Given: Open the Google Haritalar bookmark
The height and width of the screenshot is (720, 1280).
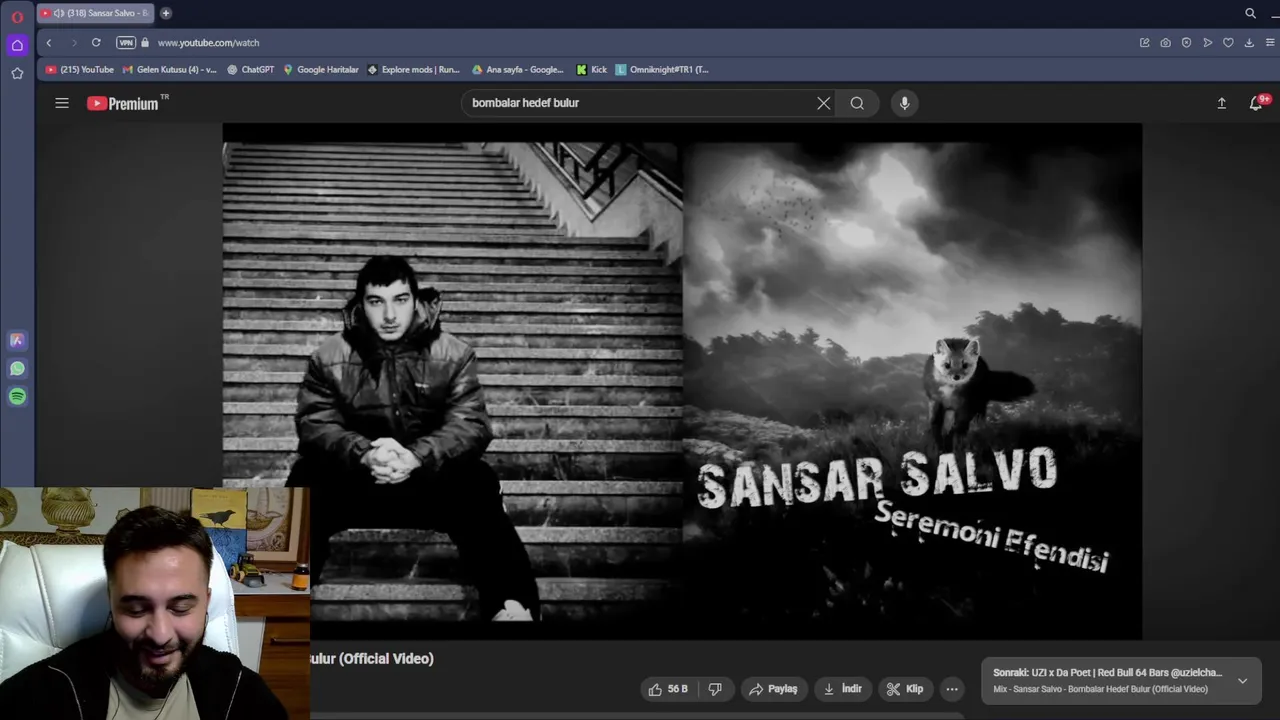Looking at the screenshot, I should (321, 70).
